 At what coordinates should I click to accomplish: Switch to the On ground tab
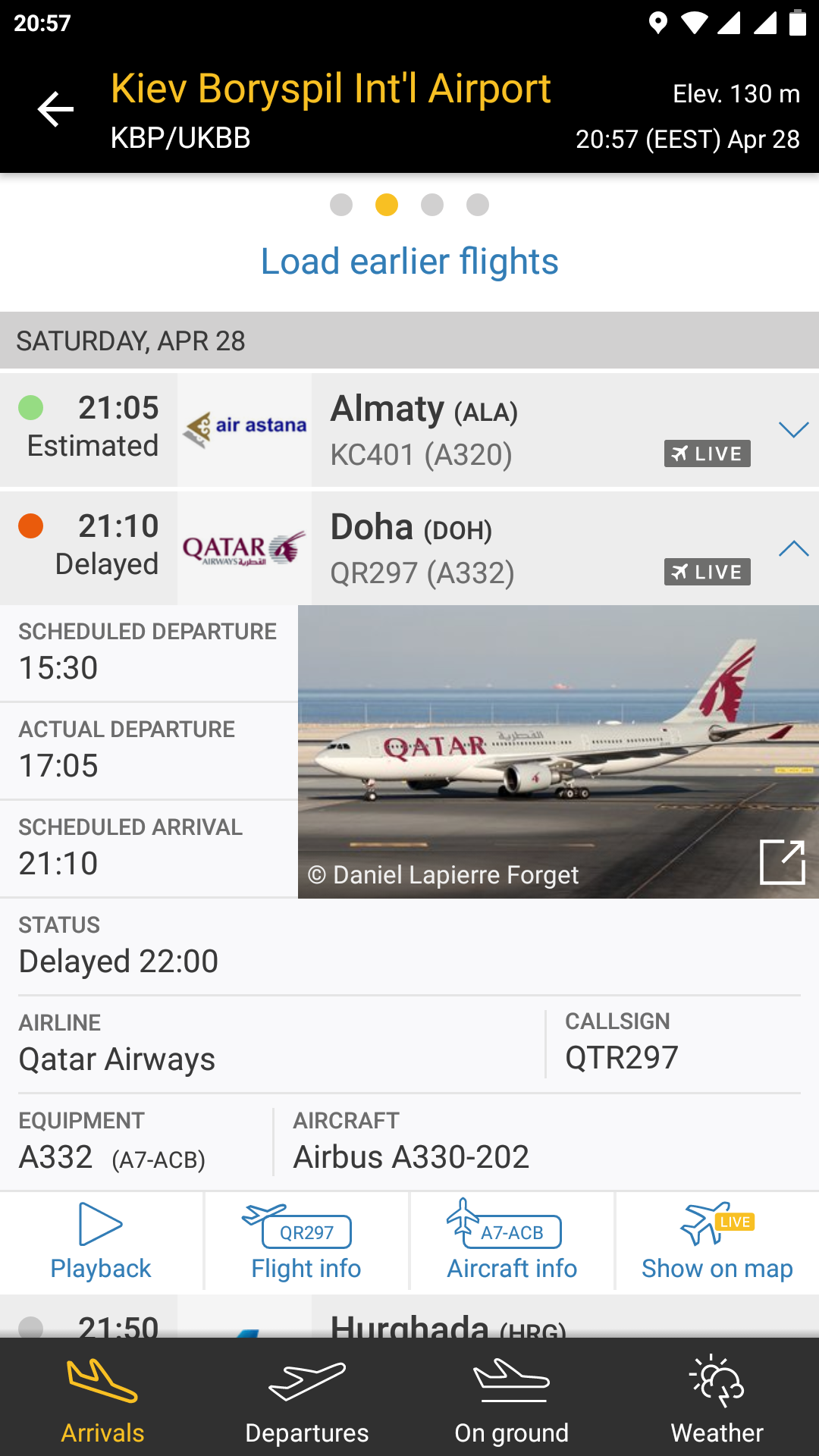click(512, 1398)
